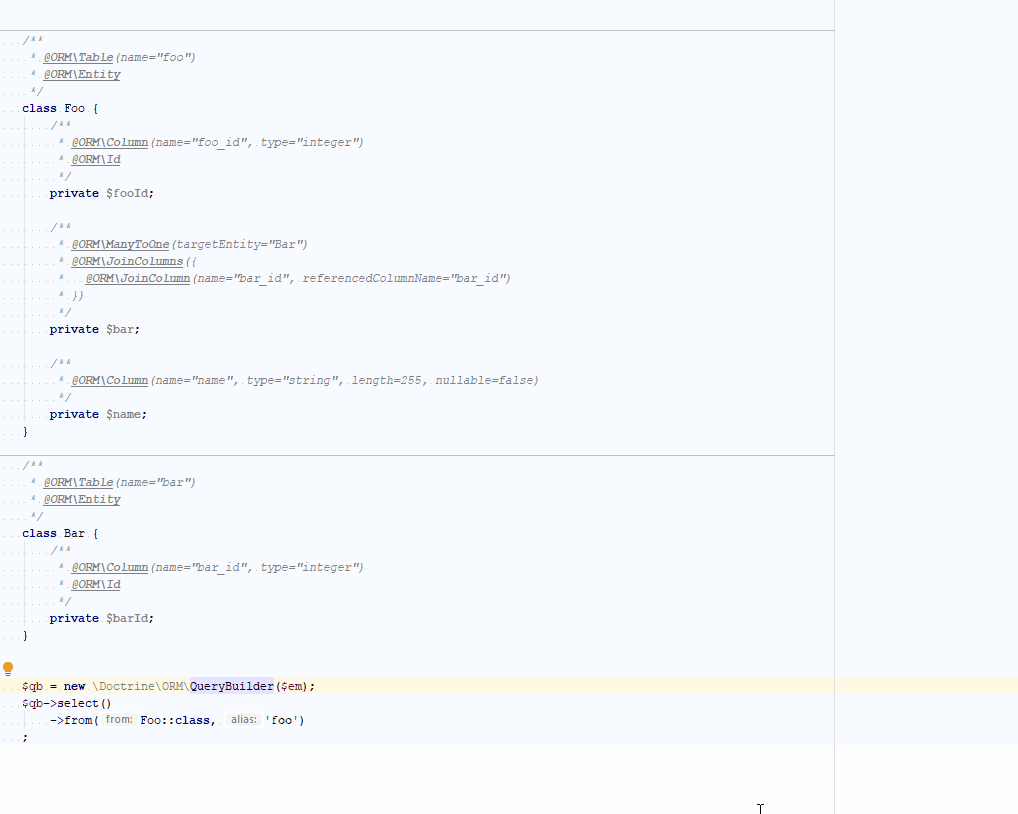
Task: Click the @ORM\ManyToOne annotation
Action: (120, 244)
